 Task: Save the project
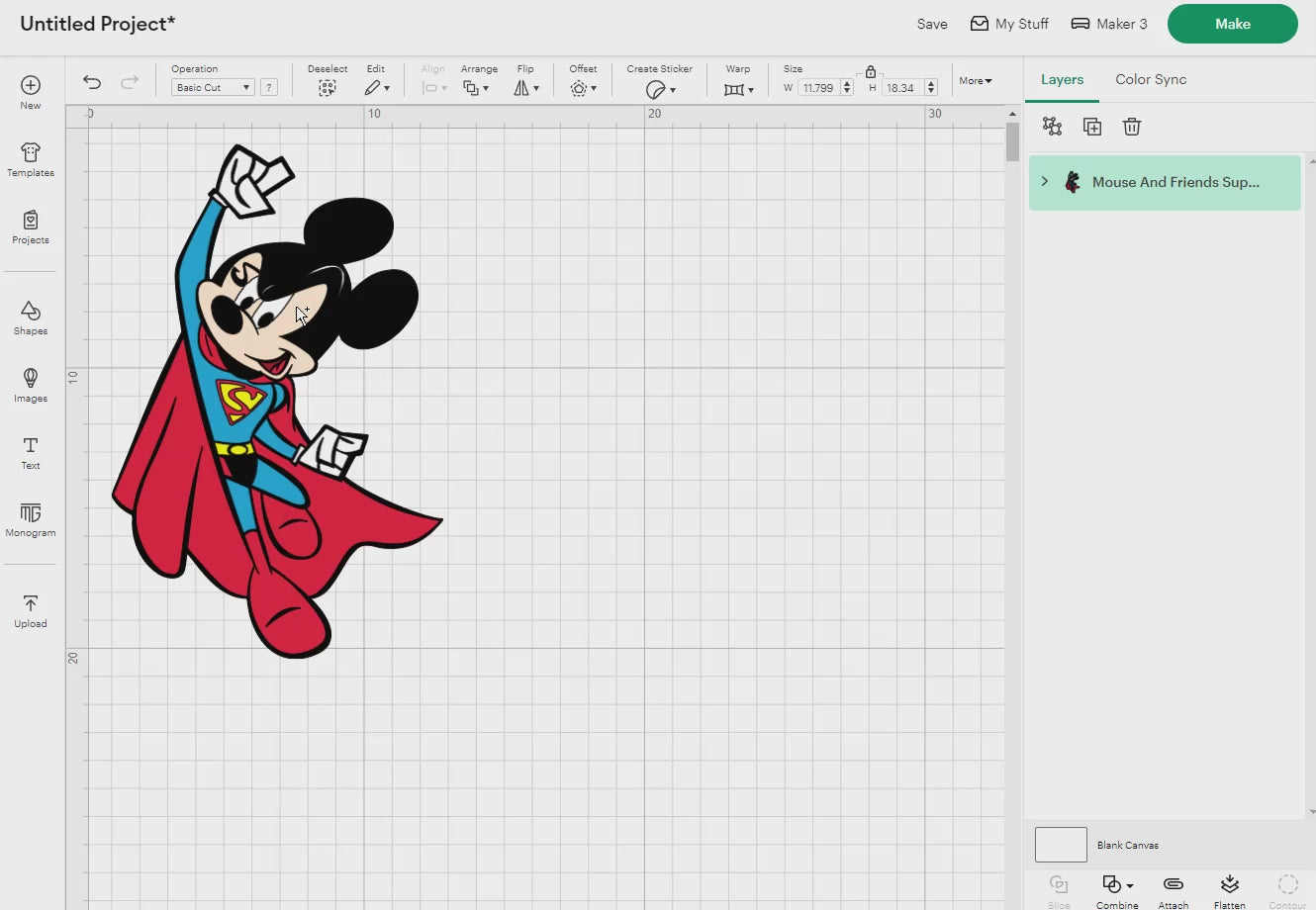[932, 24]
